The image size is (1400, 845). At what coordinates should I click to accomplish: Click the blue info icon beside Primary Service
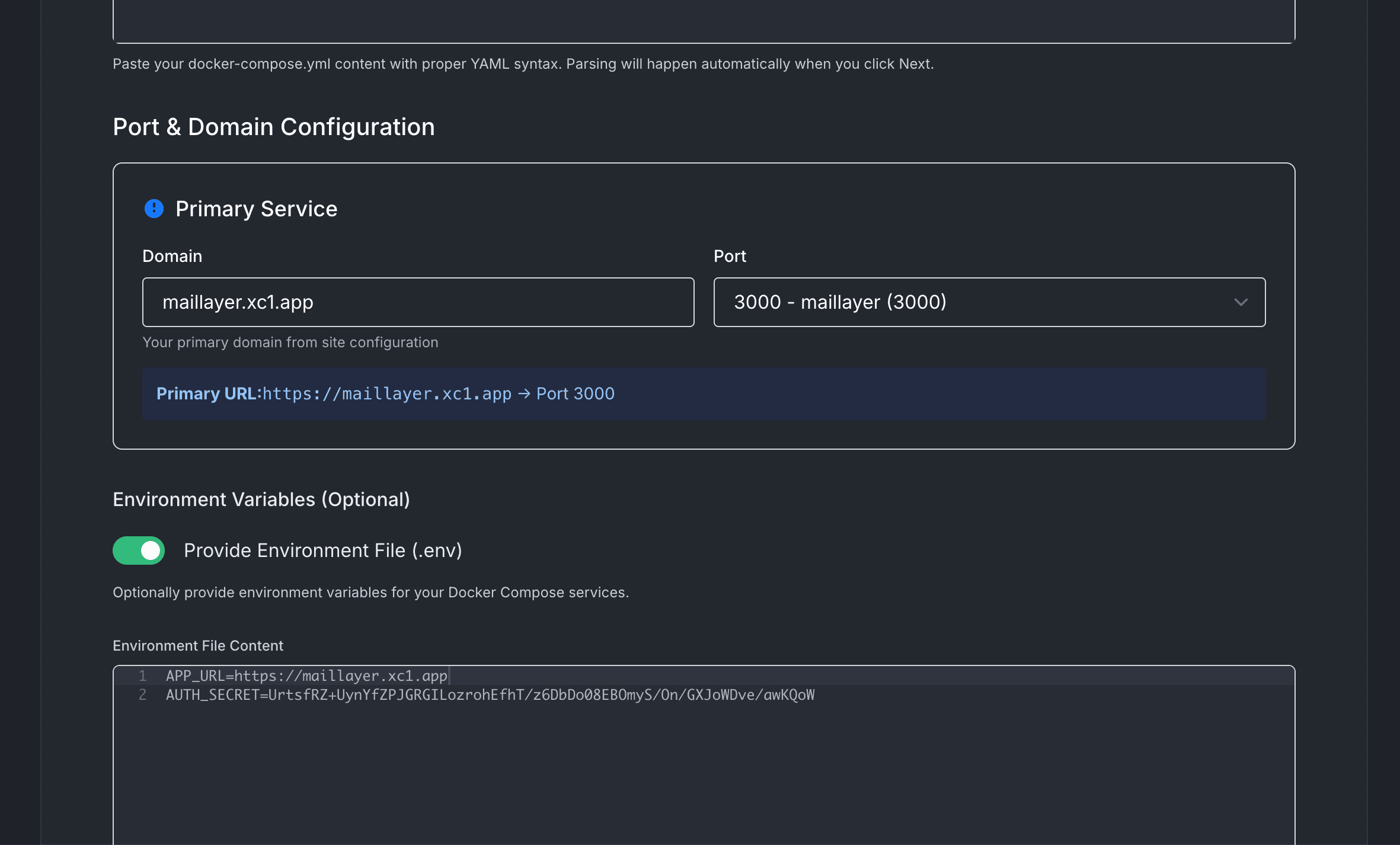coord(154,209)
